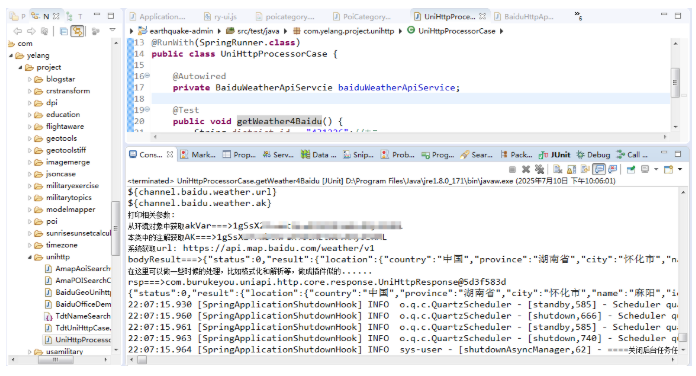Toggle show console when standard out changes

click(599, 169)
